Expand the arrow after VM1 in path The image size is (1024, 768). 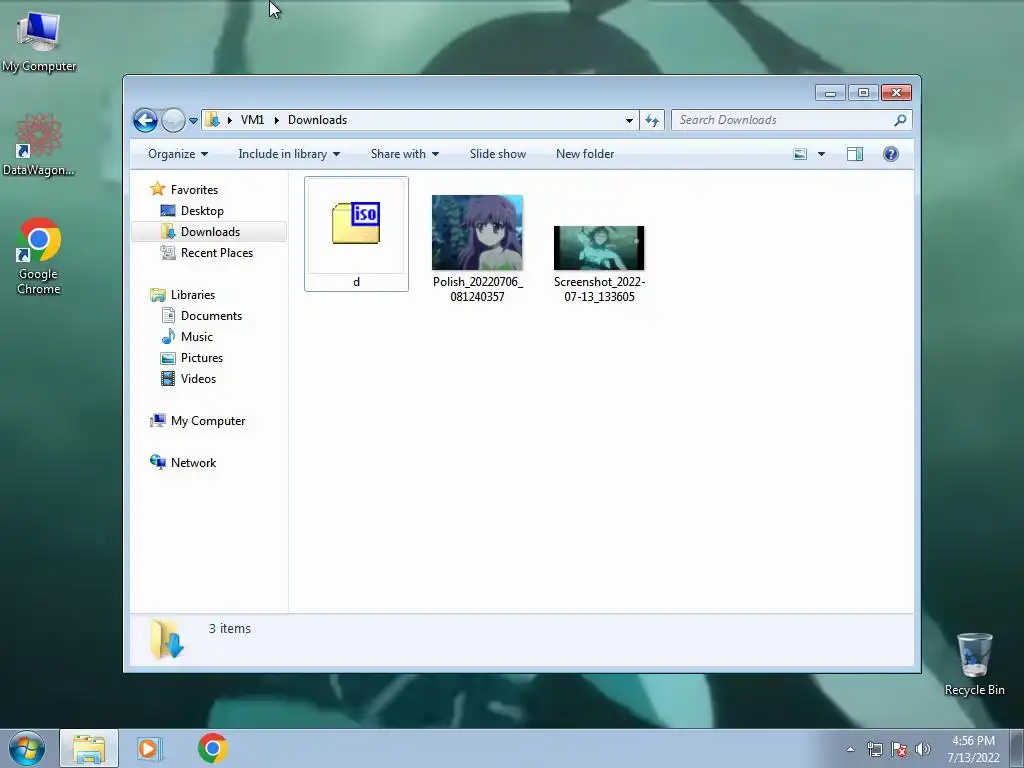point(276,120)
